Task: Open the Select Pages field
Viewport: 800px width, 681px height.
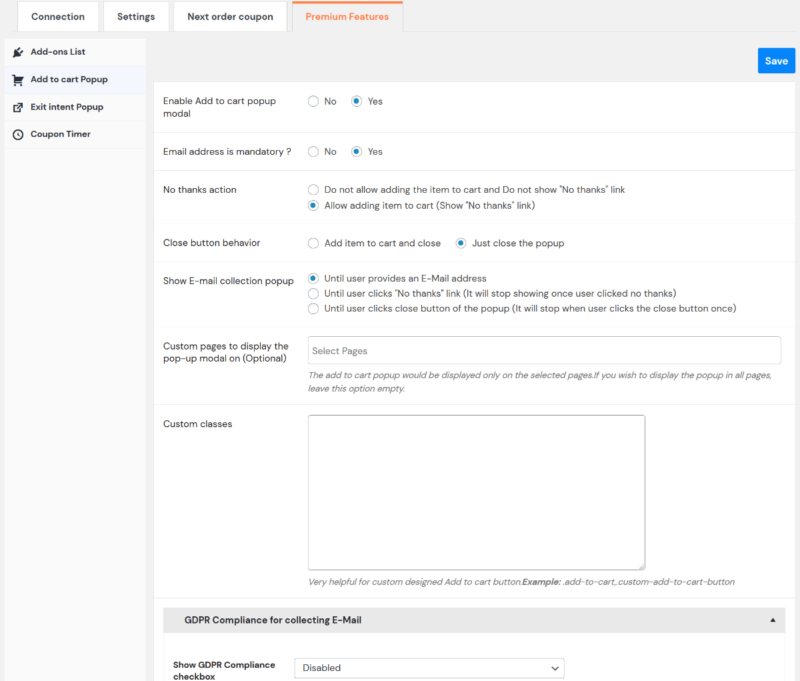Action: pos(544,350)
